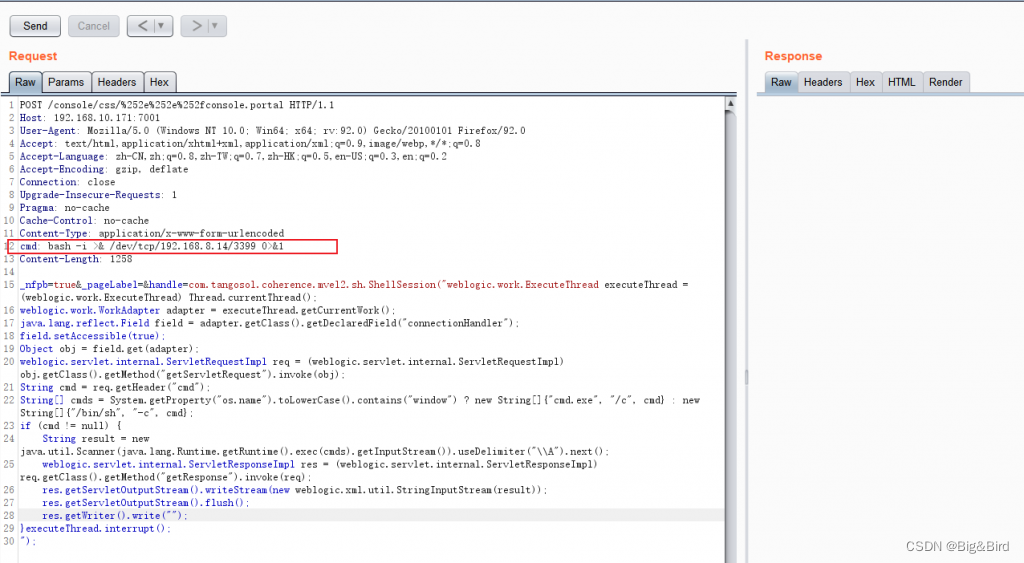The image size is (1024, 563).
Task: Select the Response Raw tab
Action: 781,82
